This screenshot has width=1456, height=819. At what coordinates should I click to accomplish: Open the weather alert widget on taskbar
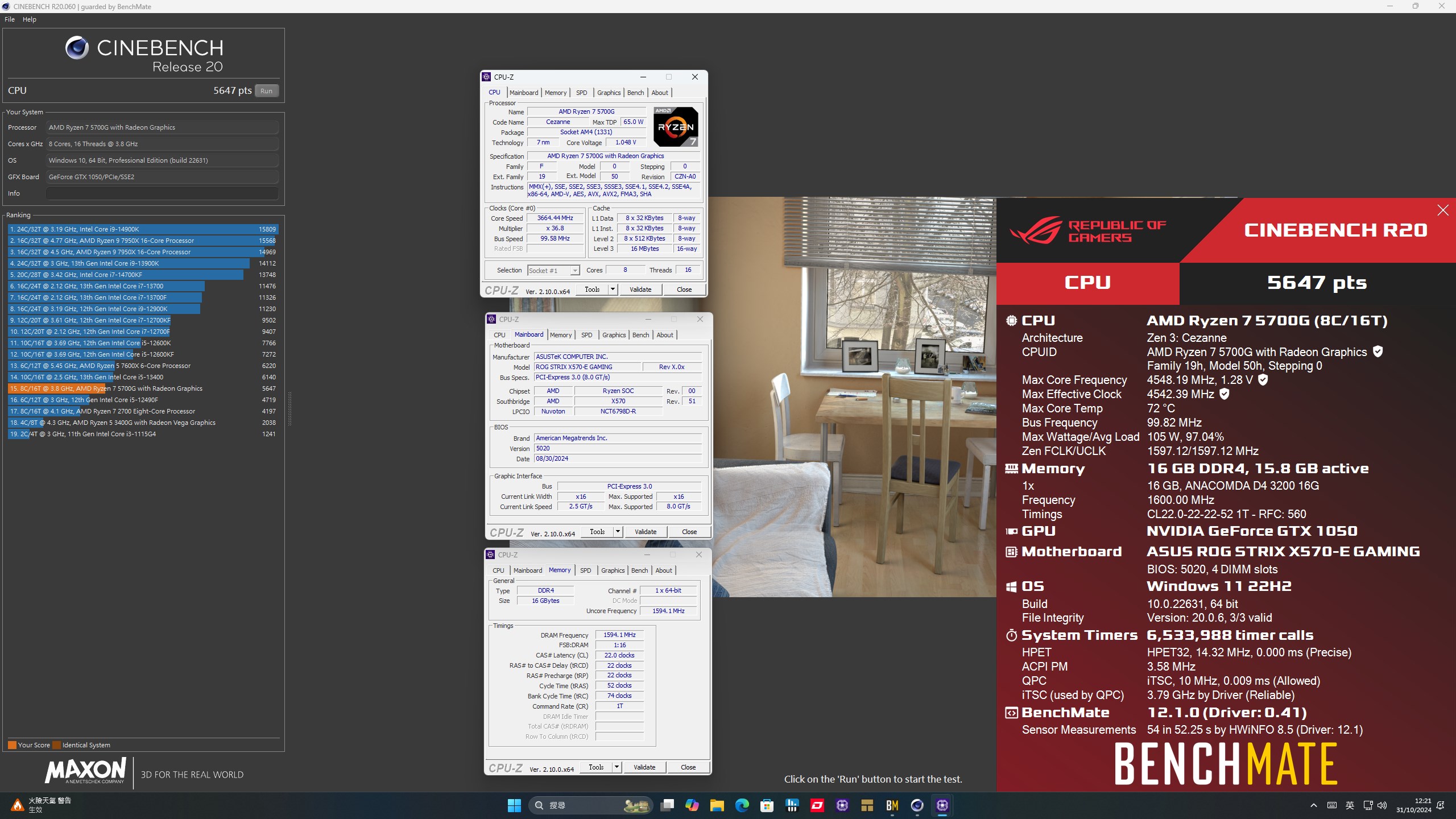[42, 805]
